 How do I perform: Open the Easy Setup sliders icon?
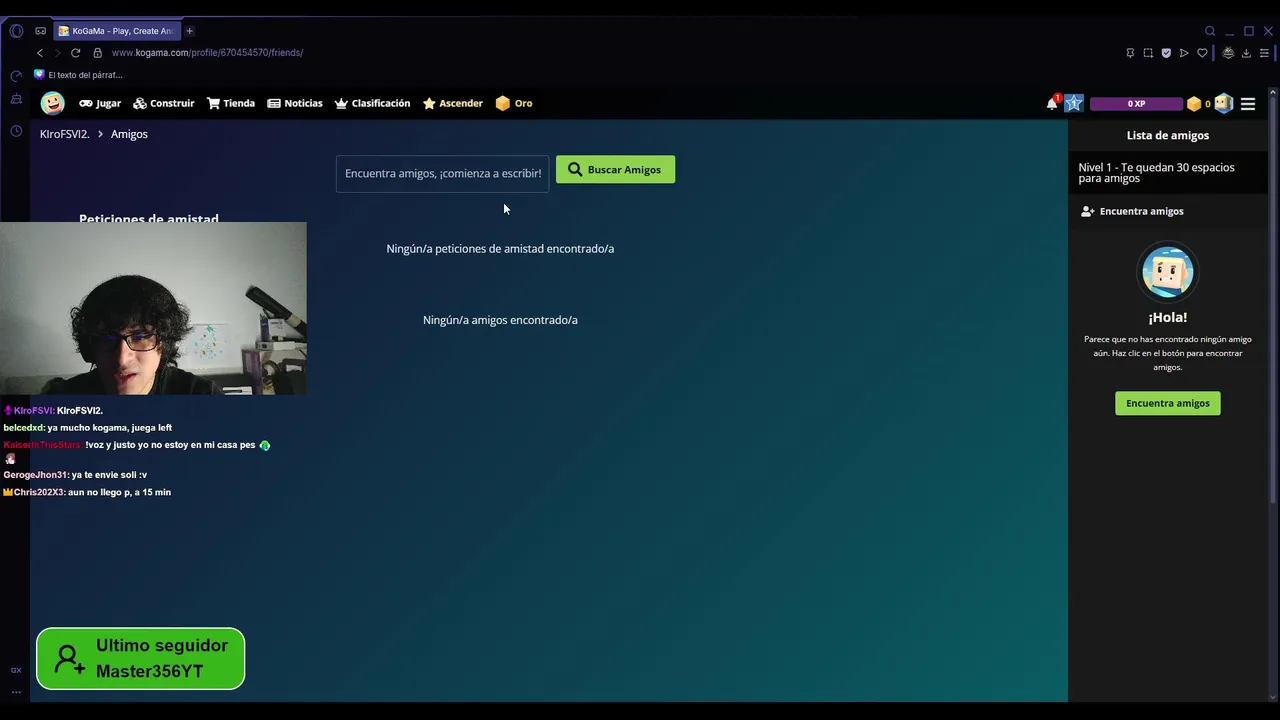tap(1265, 53)
